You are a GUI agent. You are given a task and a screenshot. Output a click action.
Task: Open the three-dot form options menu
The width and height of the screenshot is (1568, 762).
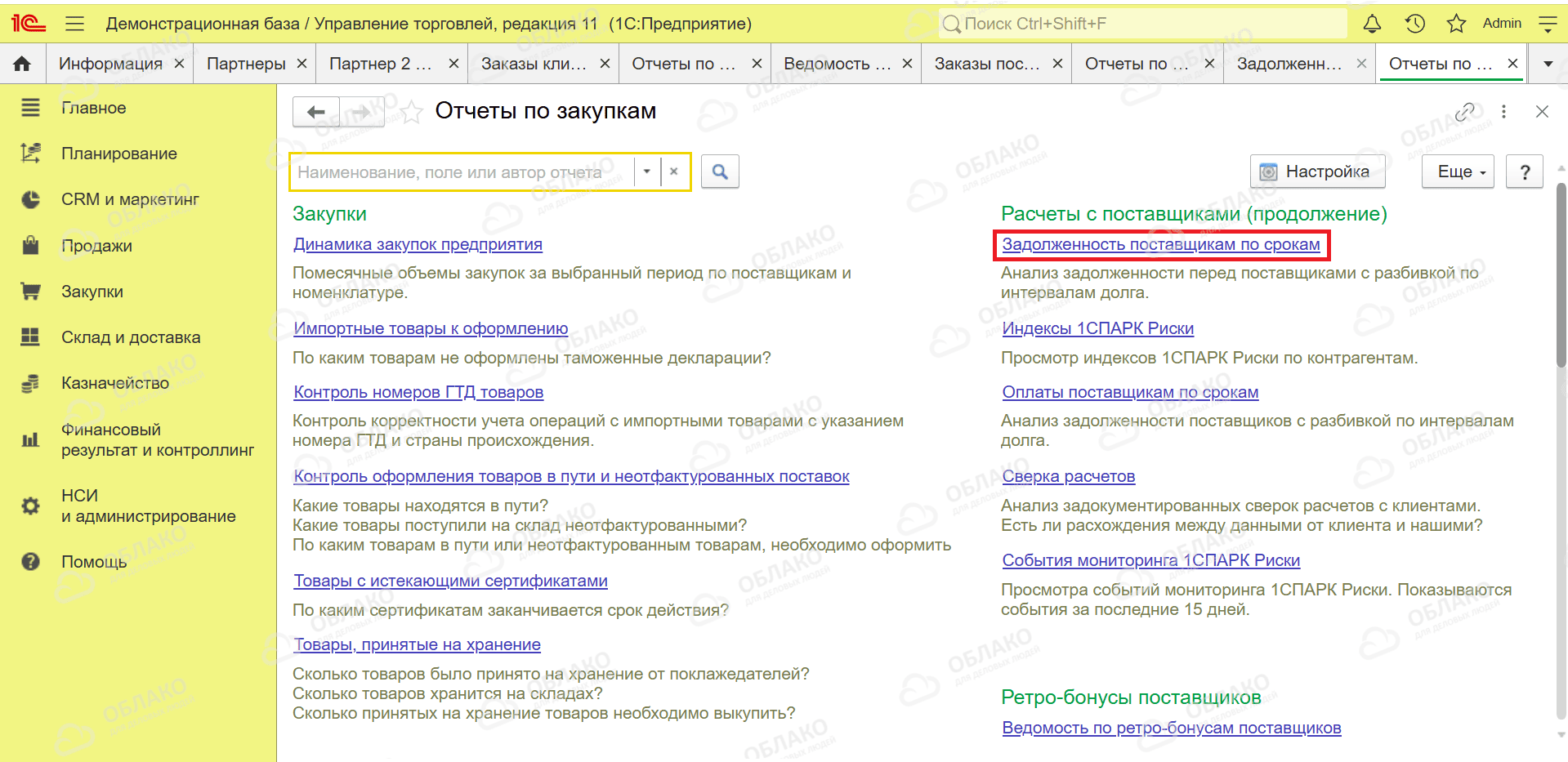[1503, 111]
